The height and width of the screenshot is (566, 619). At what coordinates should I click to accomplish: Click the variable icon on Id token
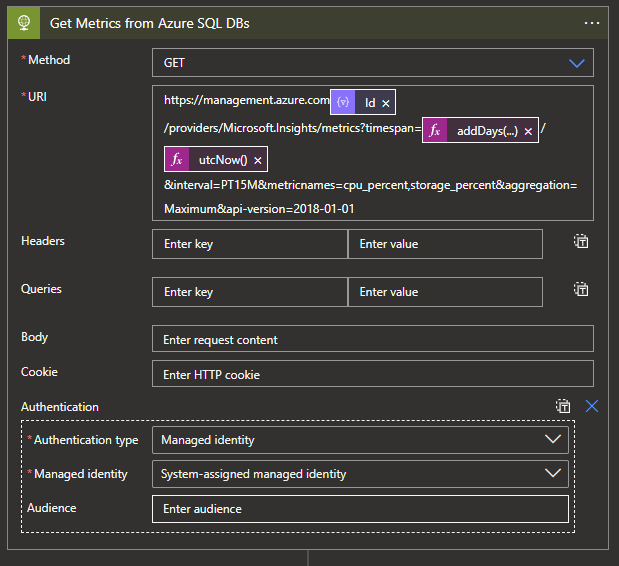pos(343,102)
